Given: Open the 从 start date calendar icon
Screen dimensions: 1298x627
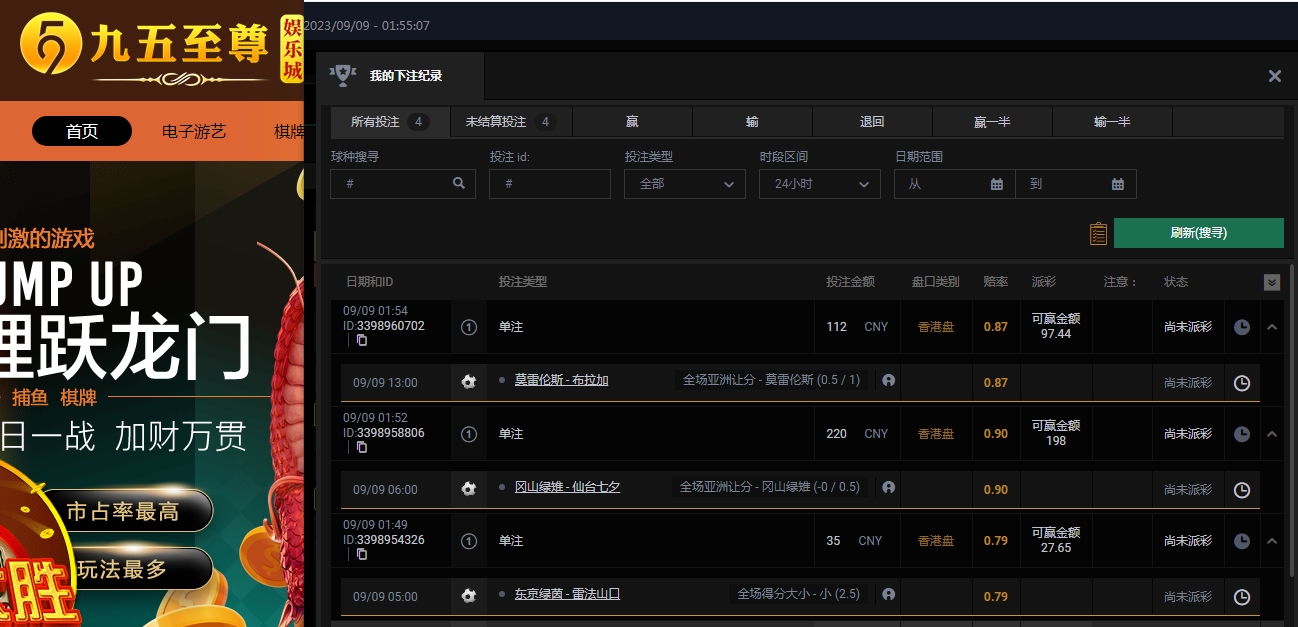Looking at the screenshot, I should click(996, 184).
